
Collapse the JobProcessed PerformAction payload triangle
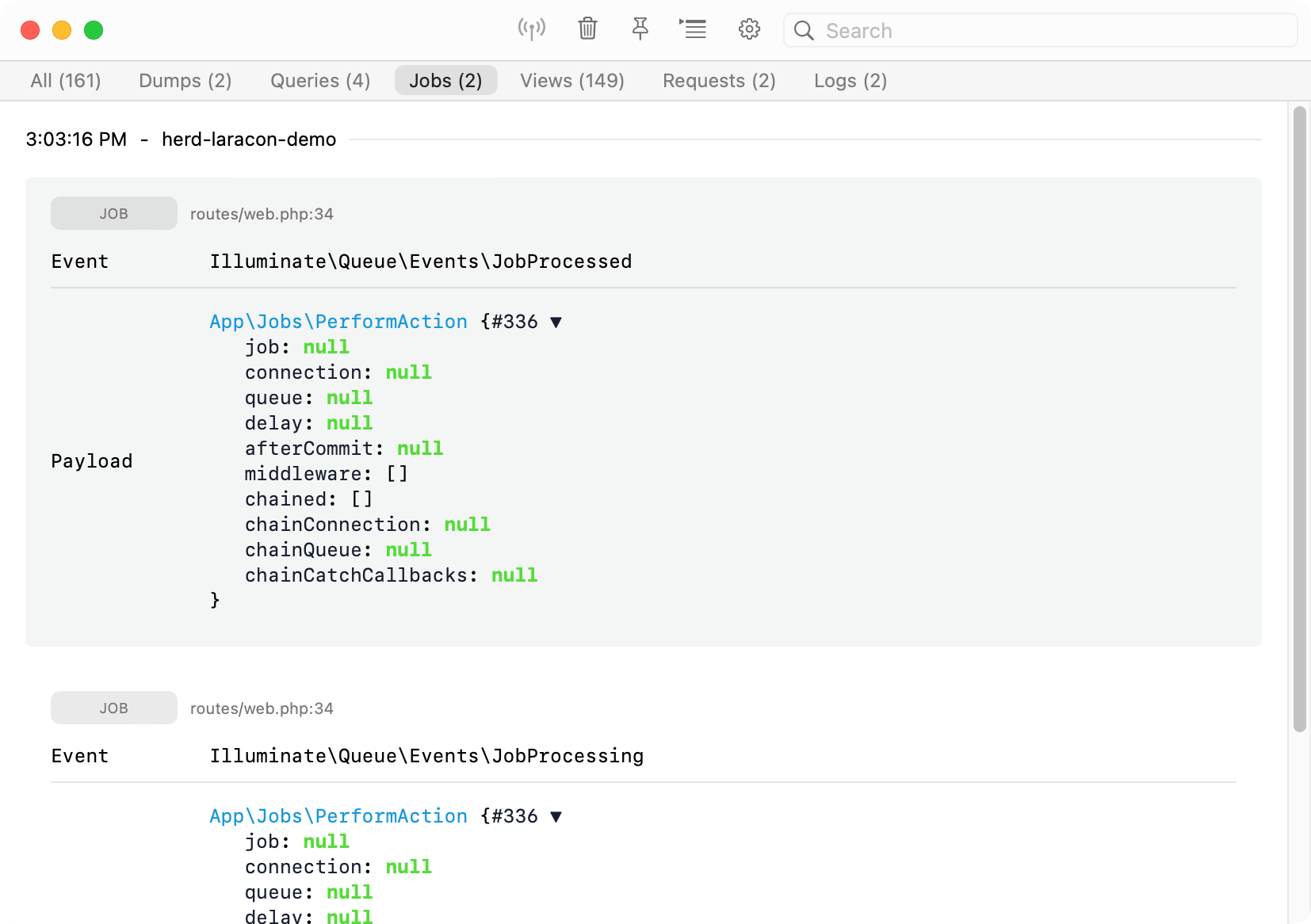556,323
